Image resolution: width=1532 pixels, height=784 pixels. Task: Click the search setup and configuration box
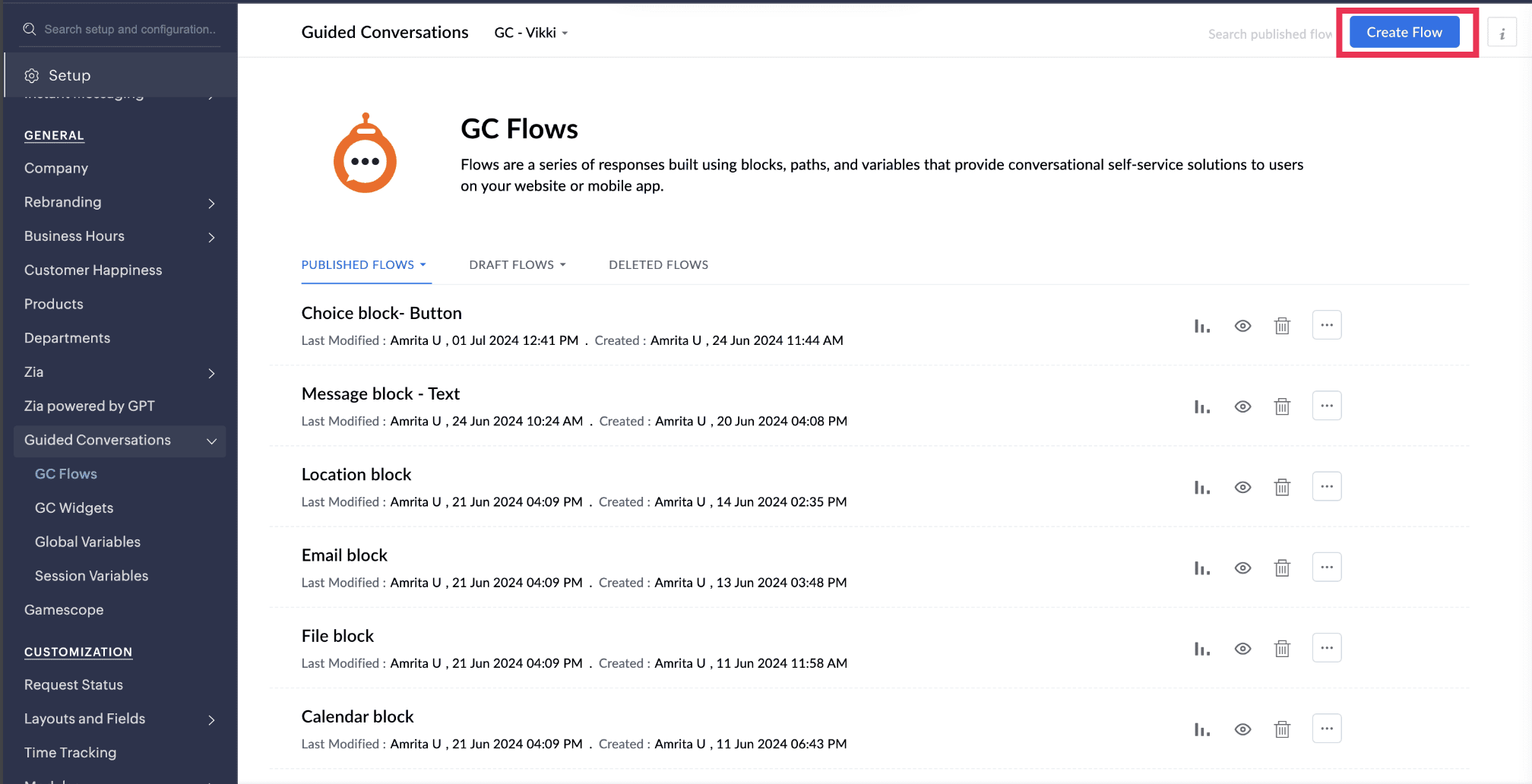[129, 30]
